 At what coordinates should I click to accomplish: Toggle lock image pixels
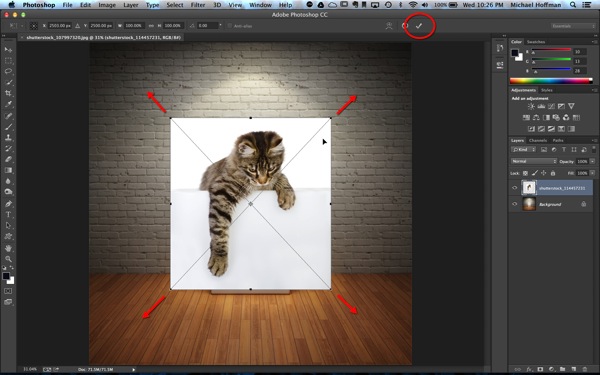[535, 173]
